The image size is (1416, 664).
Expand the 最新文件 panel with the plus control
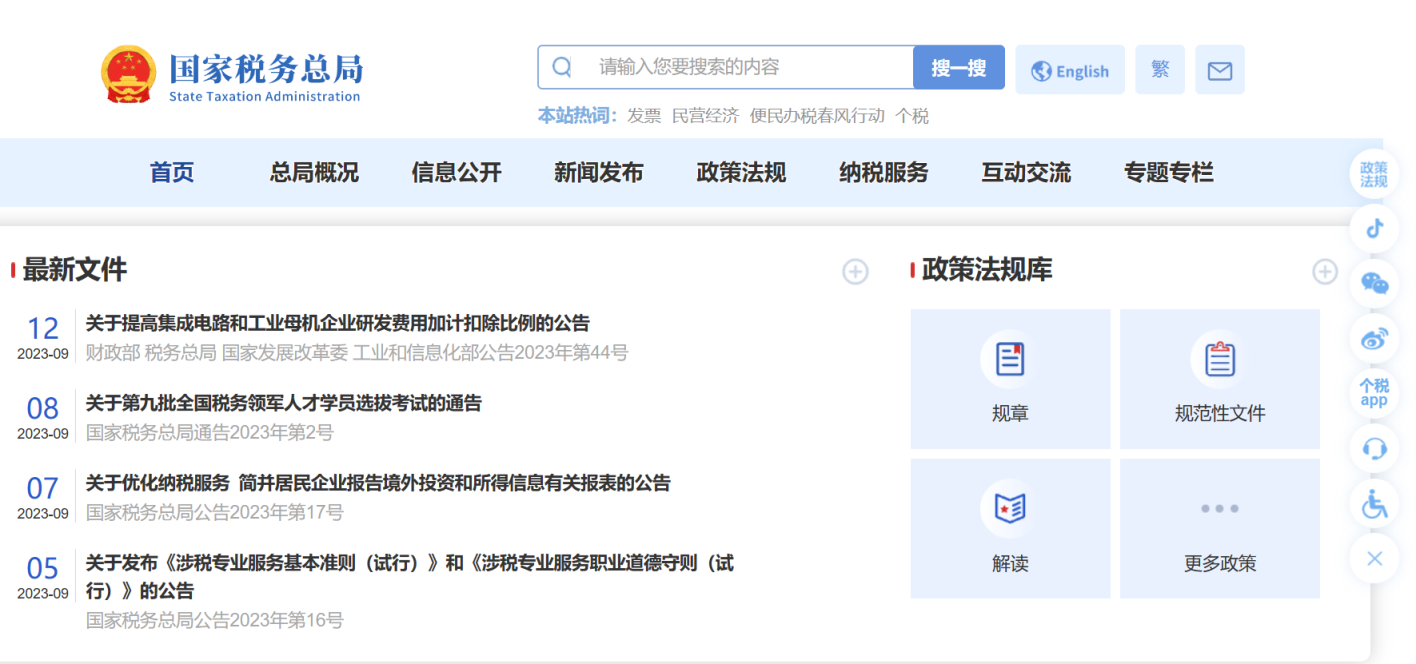click(855, 272)
